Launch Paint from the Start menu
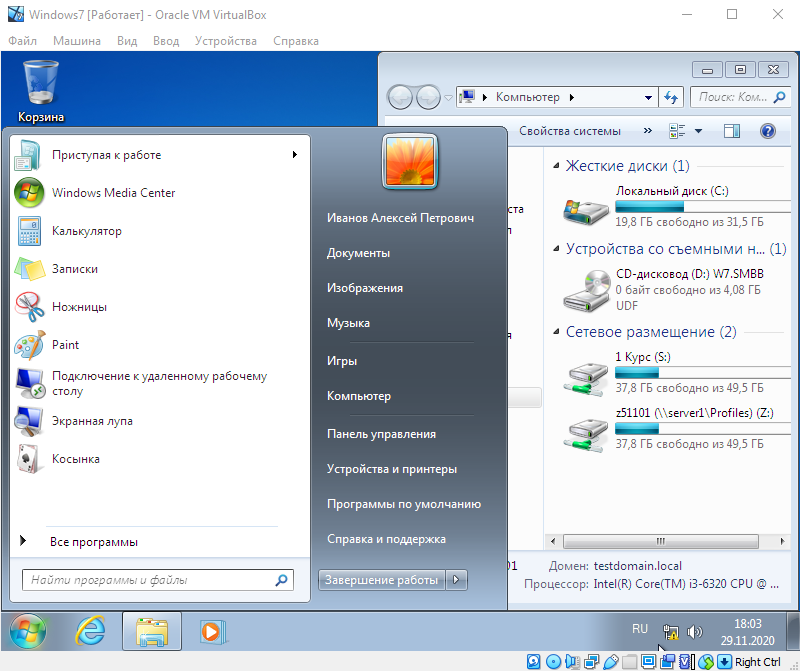This screenshot has height=671, width=800. tap(65, 345)
